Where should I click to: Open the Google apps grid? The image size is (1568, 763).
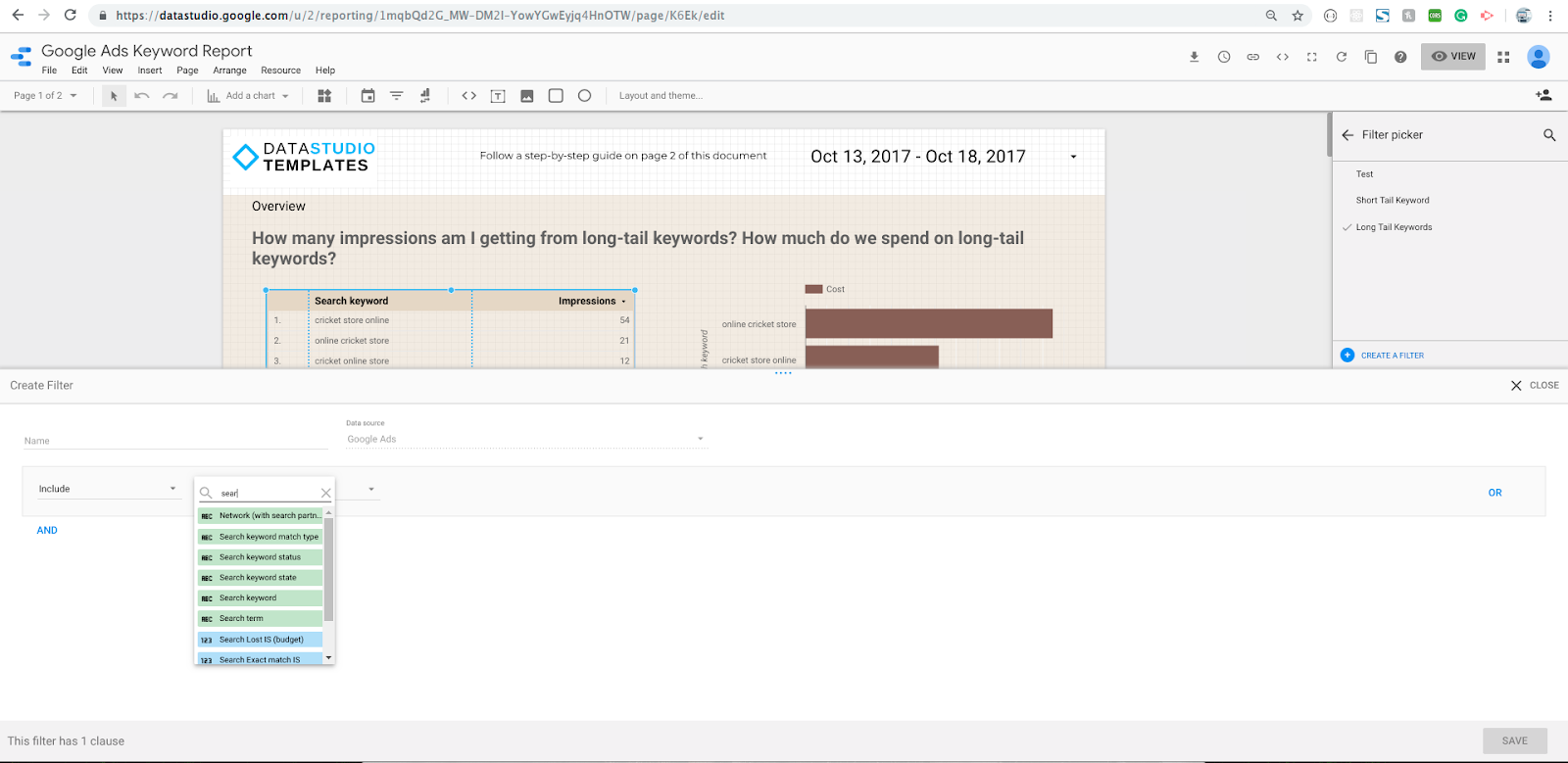[1503, 57]
